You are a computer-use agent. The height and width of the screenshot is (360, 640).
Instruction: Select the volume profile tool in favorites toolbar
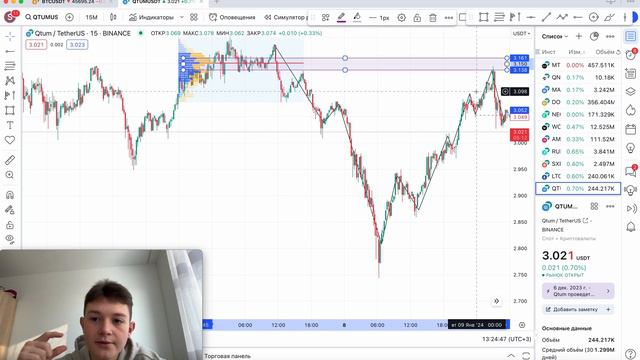pyautogui.click(x=515, y=17)
